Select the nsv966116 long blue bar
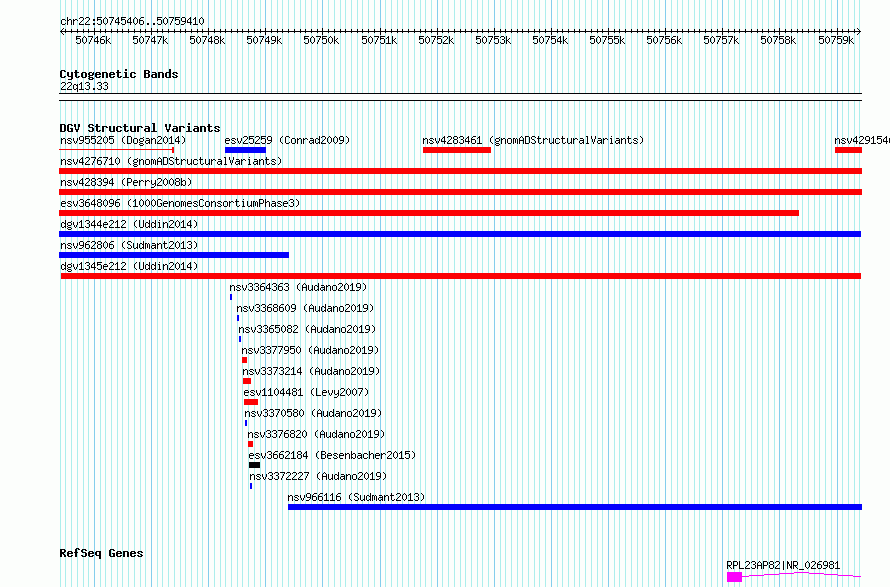This screenshot has height=587, width=890. pyautogui.click(x=575, y=507)
